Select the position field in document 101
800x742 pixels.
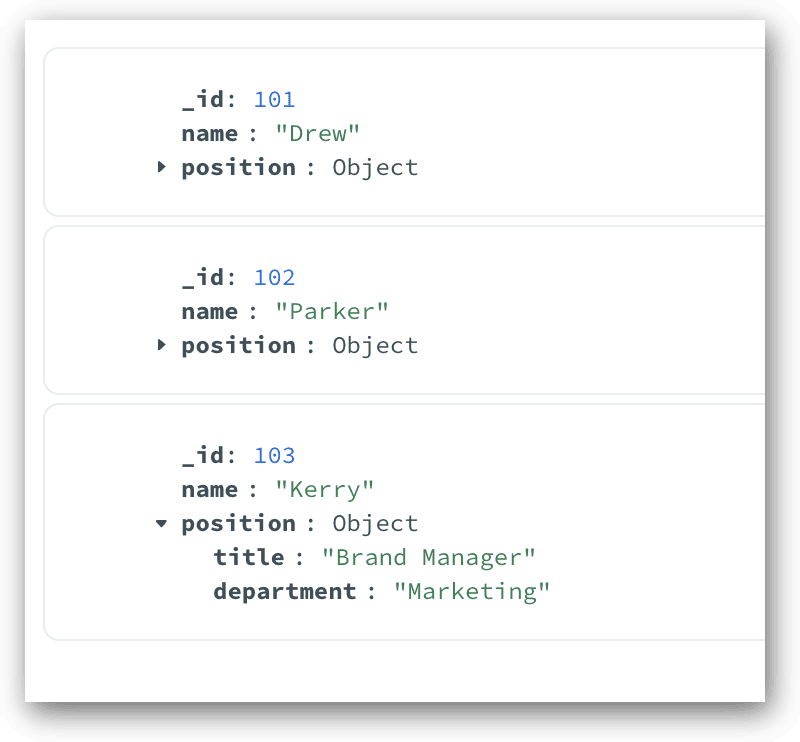point(239,168)
